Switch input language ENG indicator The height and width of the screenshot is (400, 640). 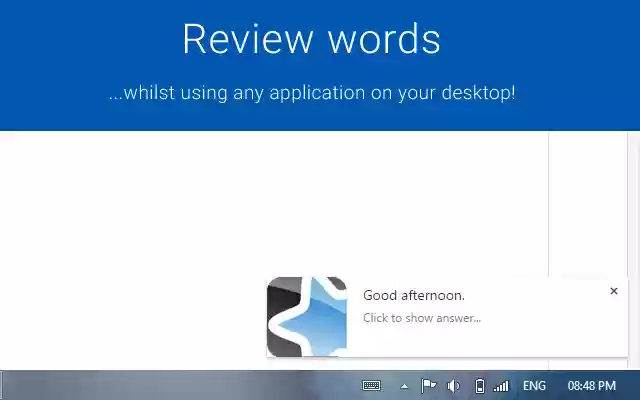[534, 386]
